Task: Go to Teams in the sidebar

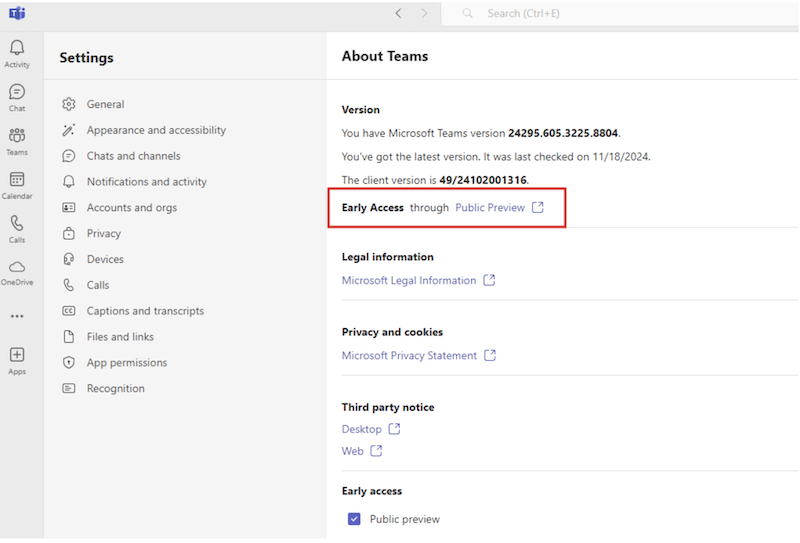Action: 17,138
